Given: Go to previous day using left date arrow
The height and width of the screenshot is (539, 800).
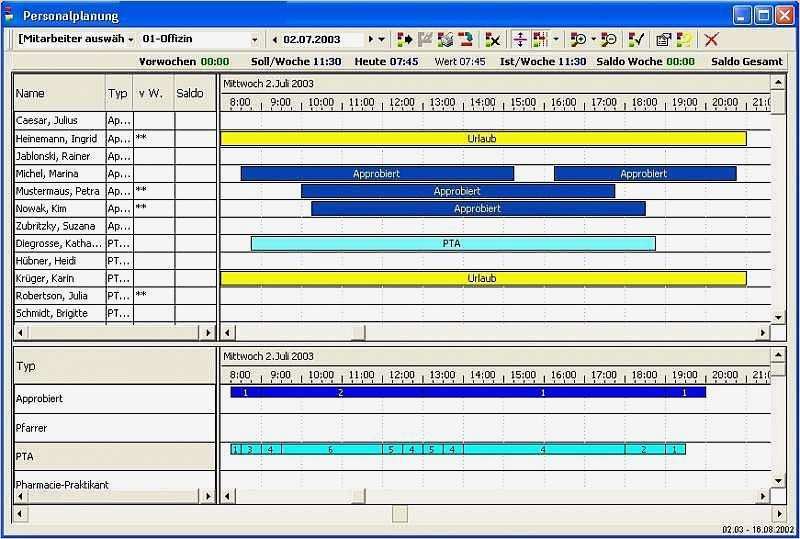Looking at the screenshot, I should pyautogui.click(x=274, y=40).
